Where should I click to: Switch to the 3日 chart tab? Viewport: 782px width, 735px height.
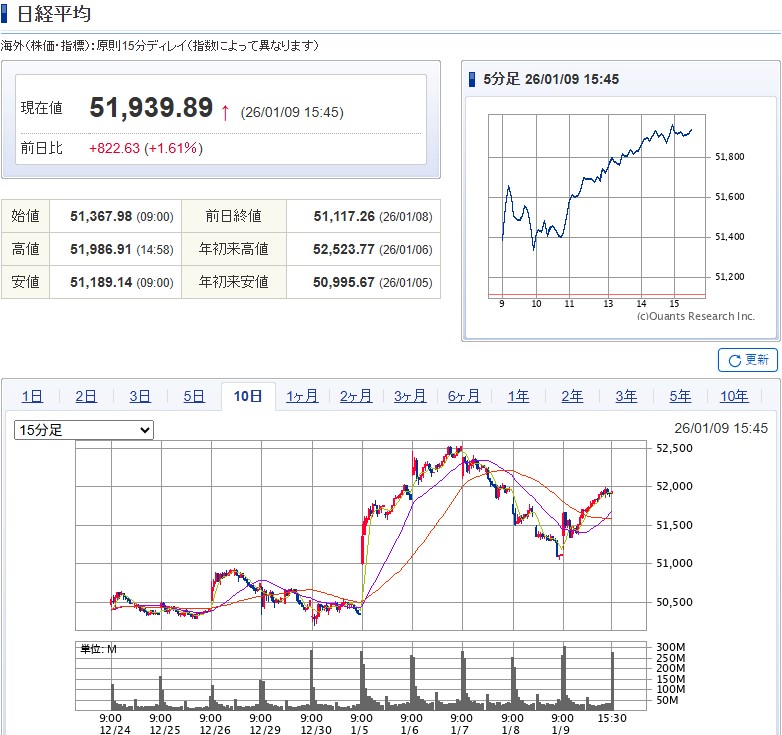tap(140, 397)
